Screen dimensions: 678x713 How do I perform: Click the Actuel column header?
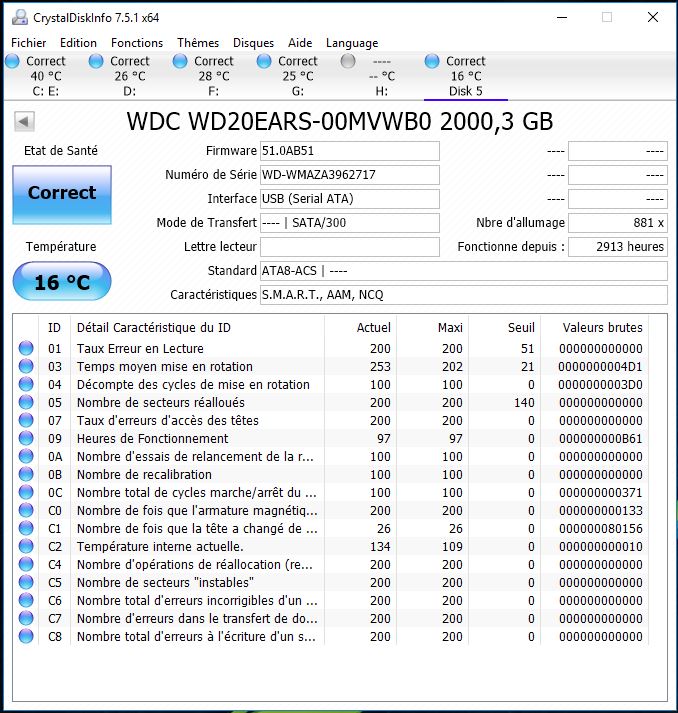360,327
